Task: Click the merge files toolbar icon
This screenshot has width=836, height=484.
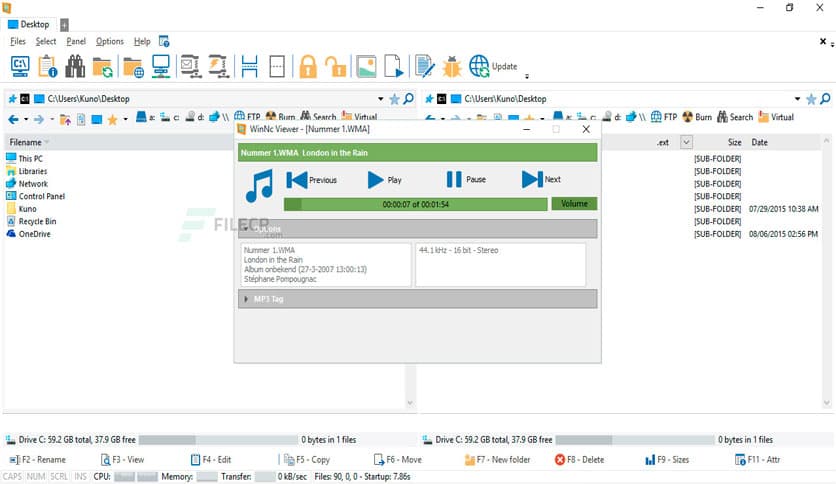Action: 277,67
